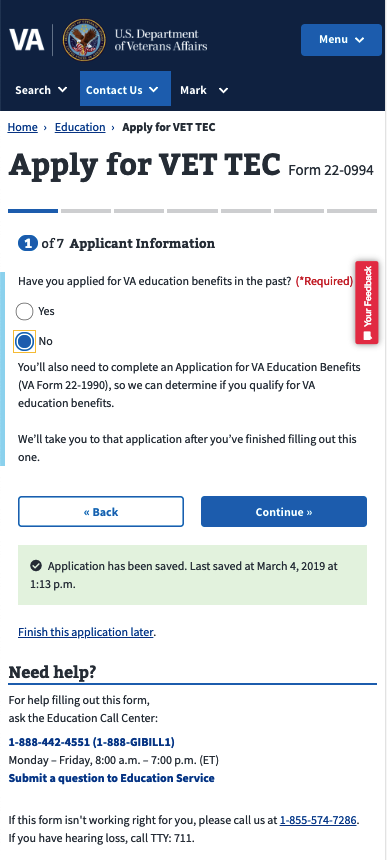Click the Veterans Affairs eagle seal
387x860 pixels.
point(84,39)
